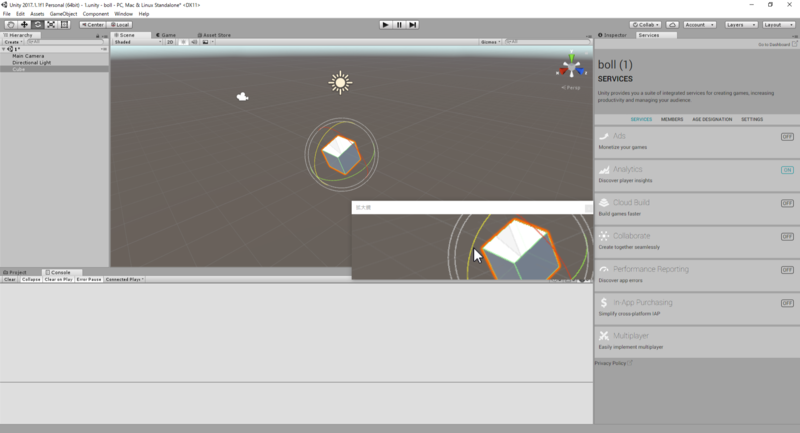Switch to the Project tab
This screenshot has width=800, height=433.
pyautogui.click(x=15, y=272)
